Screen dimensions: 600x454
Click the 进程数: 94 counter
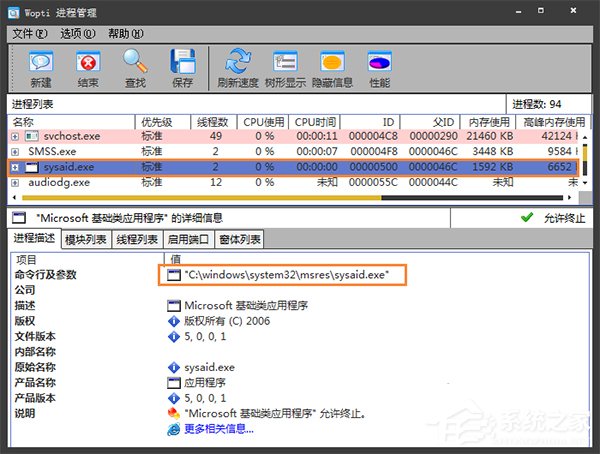[x=536, y=104]
